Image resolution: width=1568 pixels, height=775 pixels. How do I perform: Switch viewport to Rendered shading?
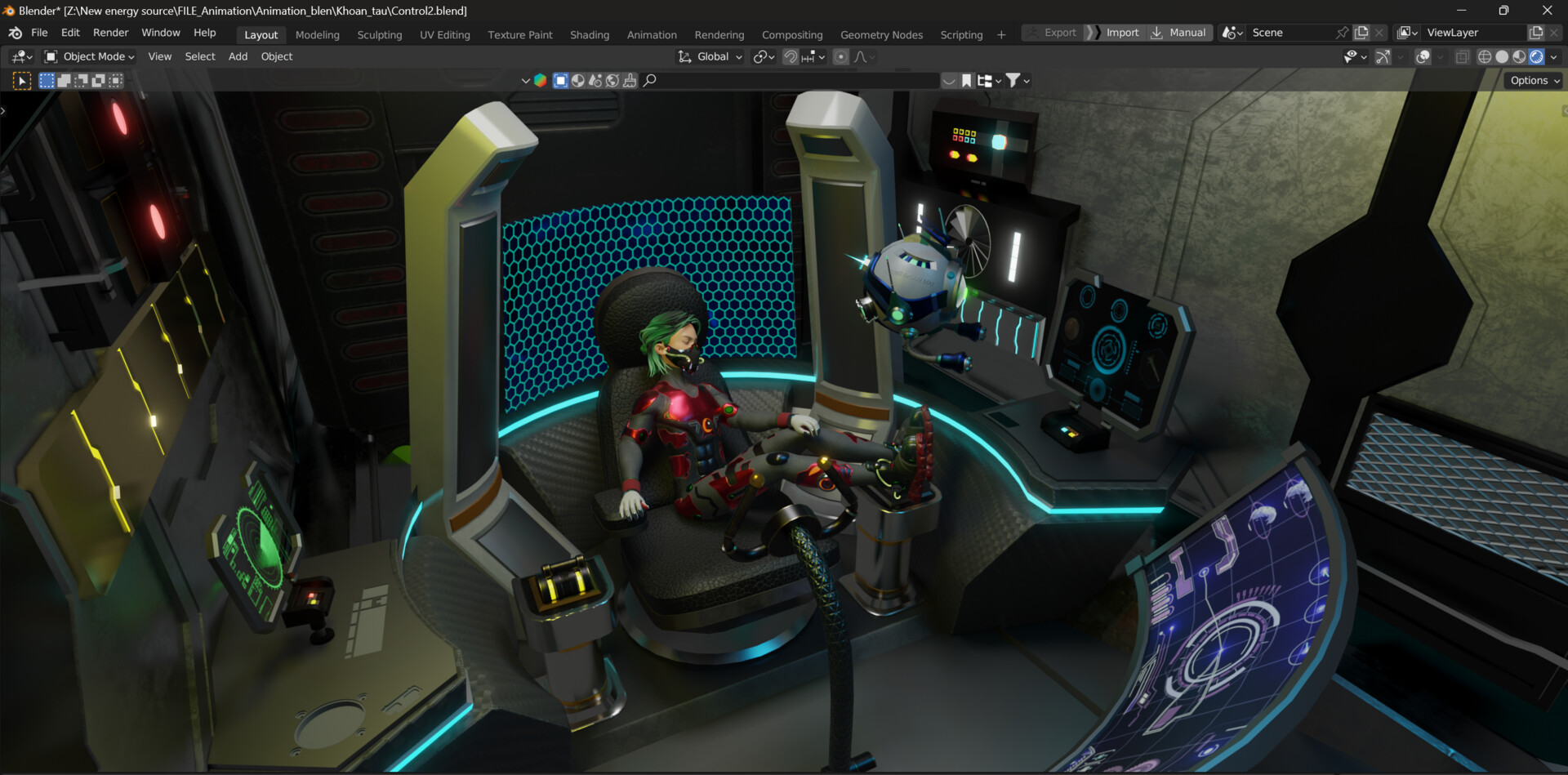coord(1538,56)
